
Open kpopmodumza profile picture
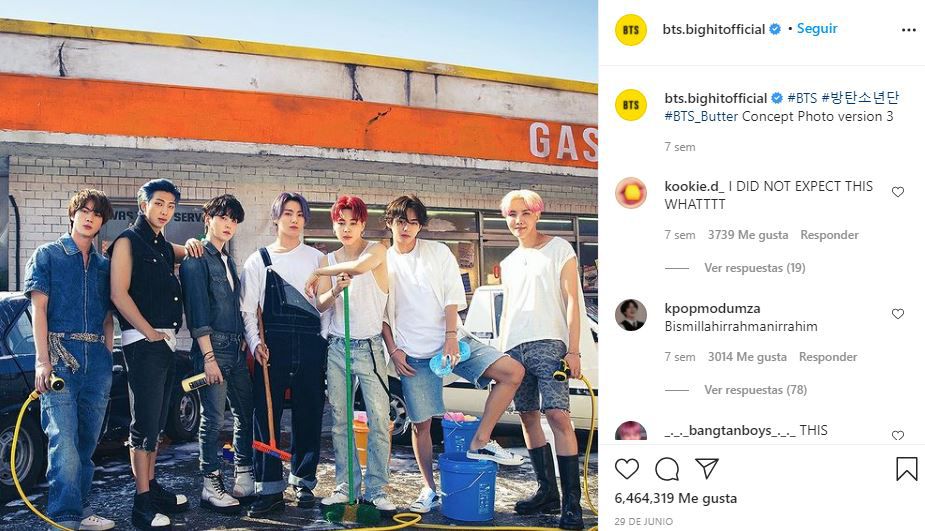[631, 315]
